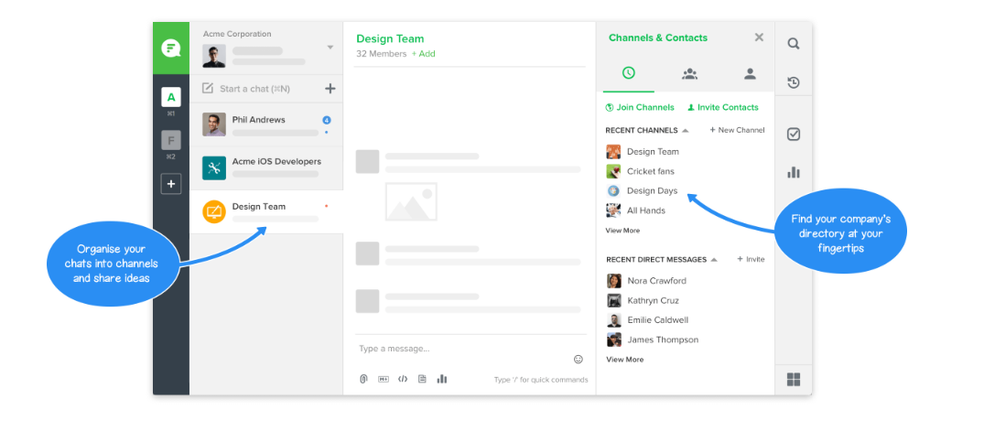Select the groups tab in Channels & Contacts

[x=690, y=74]
